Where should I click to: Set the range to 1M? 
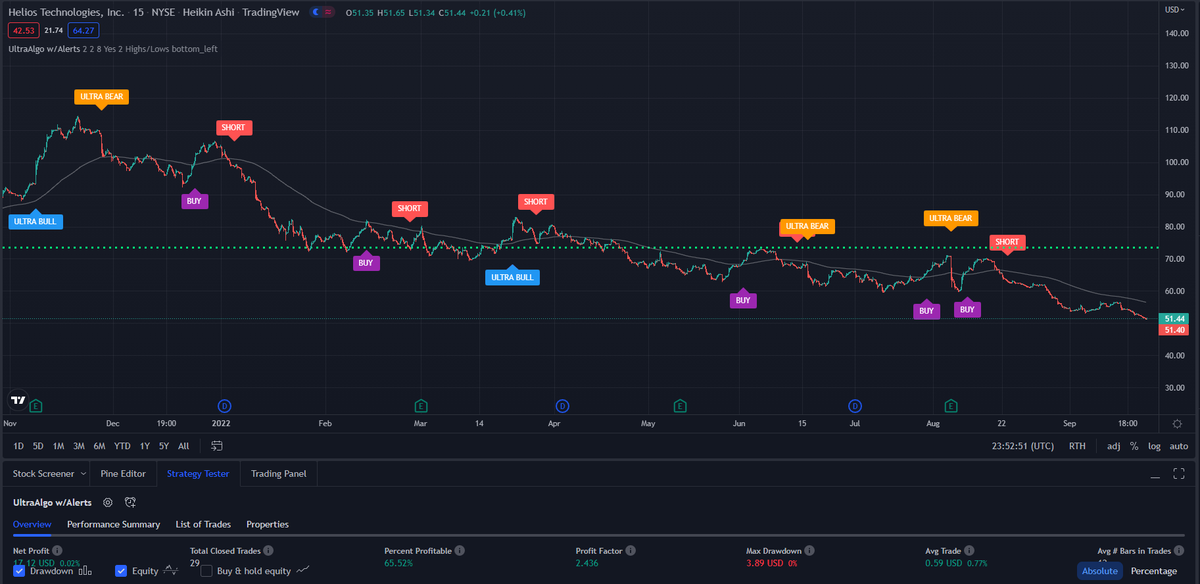(59, 446)
